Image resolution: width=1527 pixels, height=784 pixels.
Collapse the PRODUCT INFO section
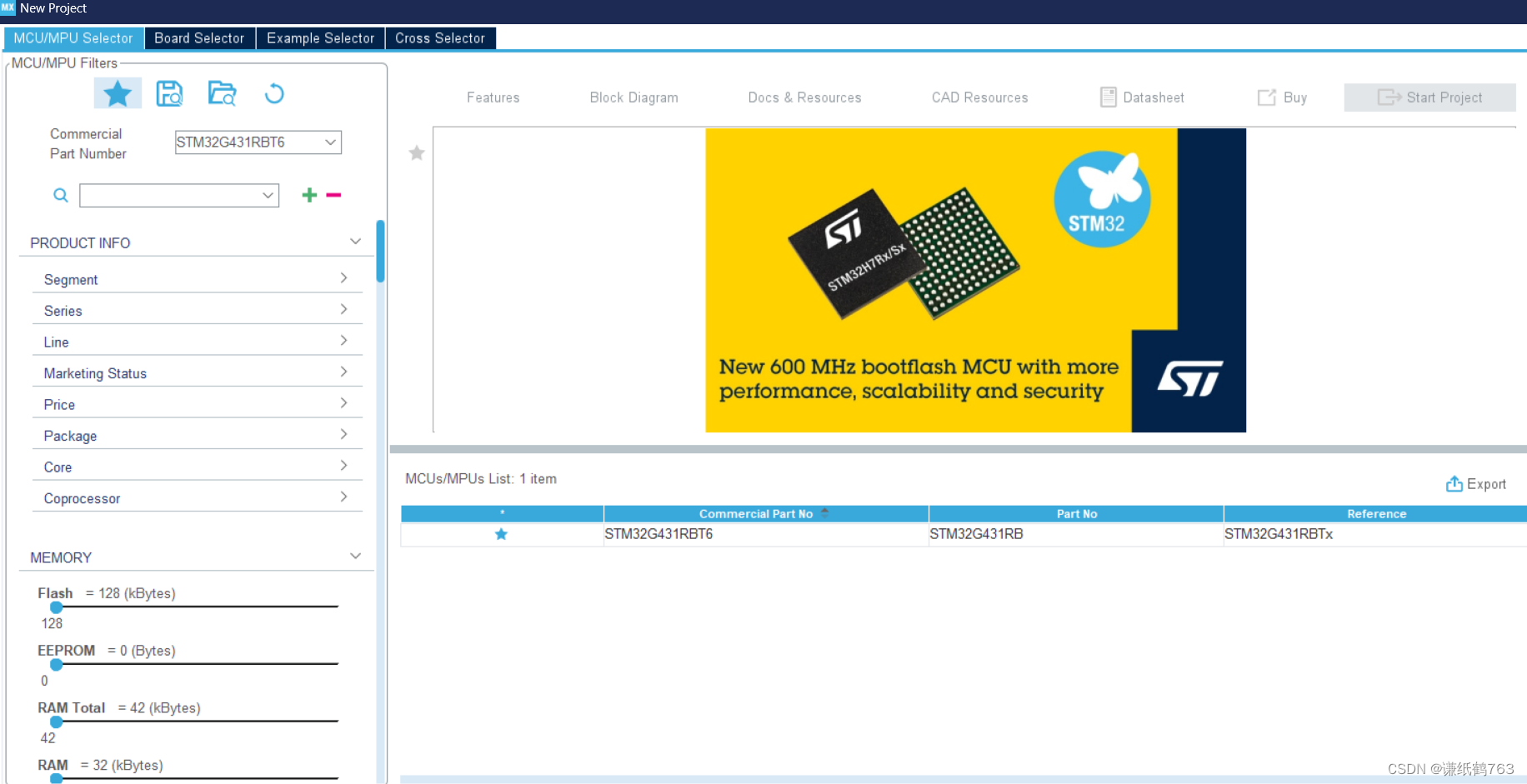[x=355, y=242]
